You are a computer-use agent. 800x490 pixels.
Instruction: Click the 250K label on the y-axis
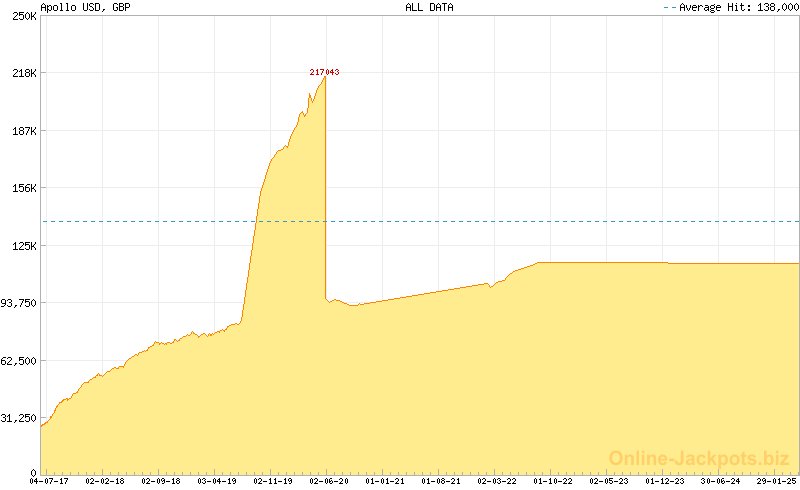pos(23,16)
